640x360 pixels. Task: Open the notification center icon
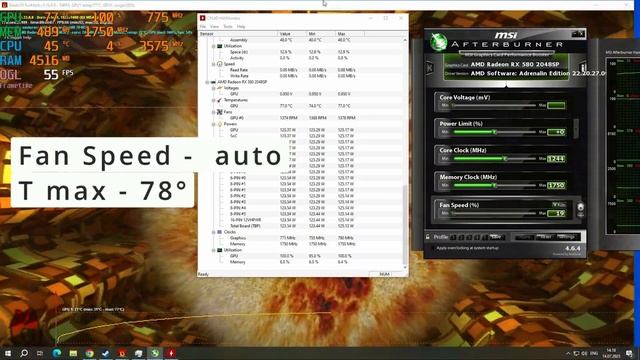629,353
